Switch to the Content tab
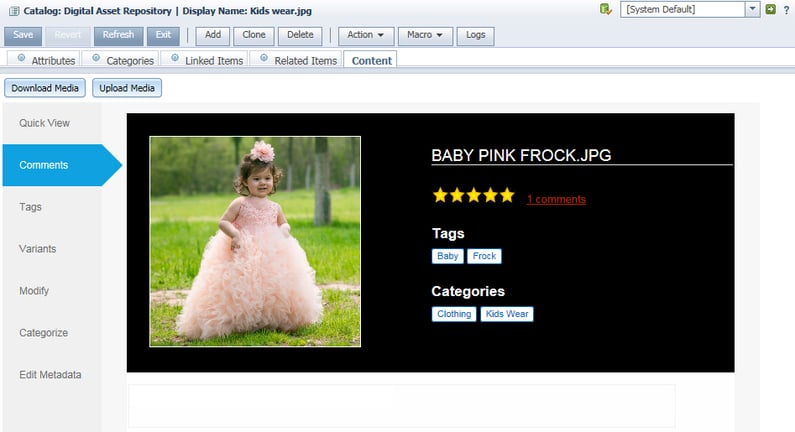 (x=370, y=60)
